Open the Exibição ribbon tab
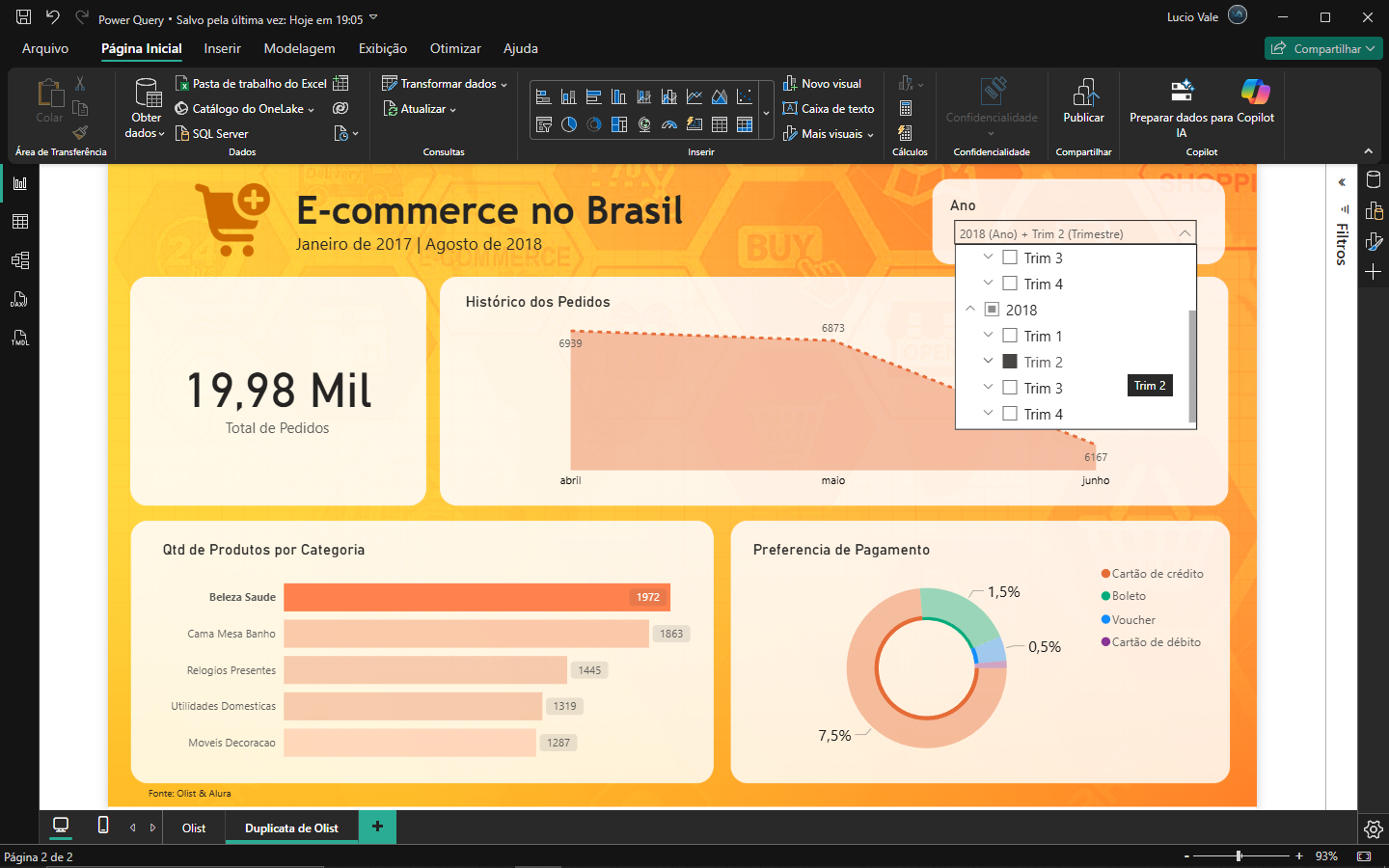This screenshot has width=1389, height=868. pos(383,48)
